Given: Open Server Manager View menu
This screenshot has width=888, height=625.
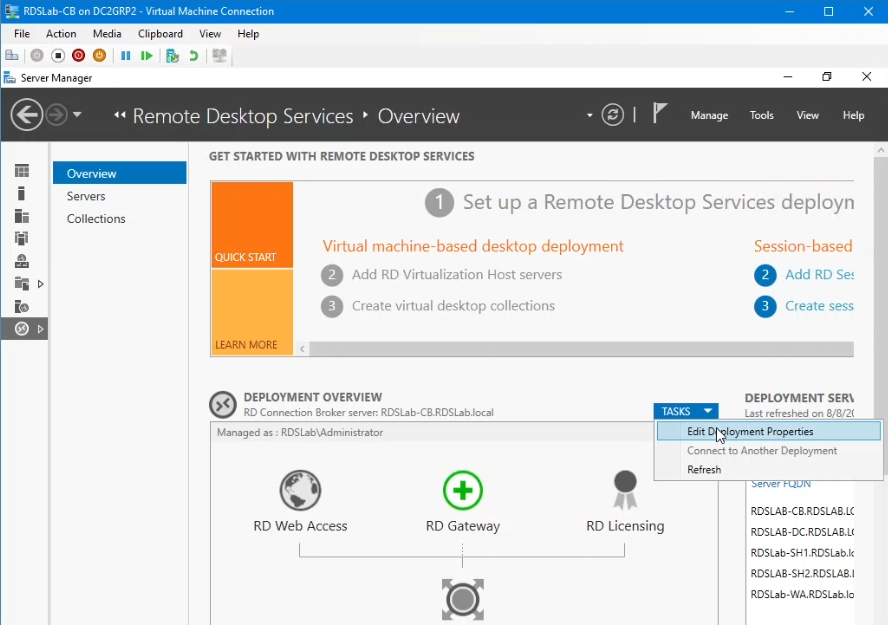Looking at the screenshot, I should (x=808, y=115).
